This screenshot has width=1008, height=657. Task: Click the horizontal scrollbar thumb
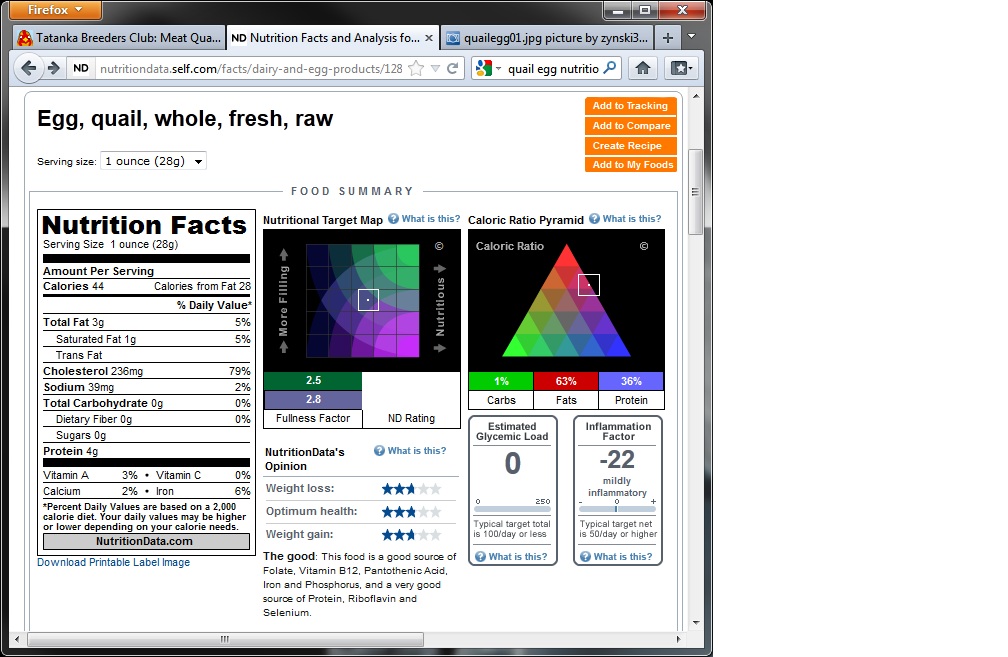point(225,639)
